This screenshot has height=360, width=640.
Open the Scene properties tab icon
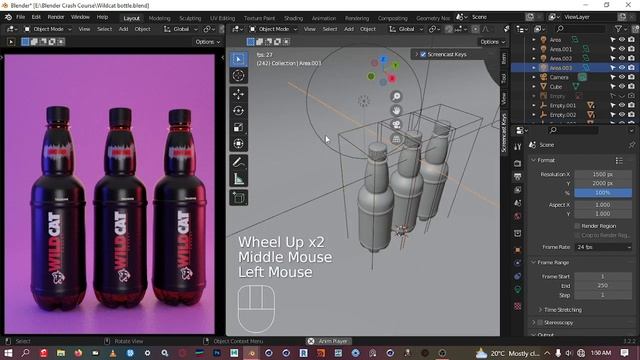518,203
